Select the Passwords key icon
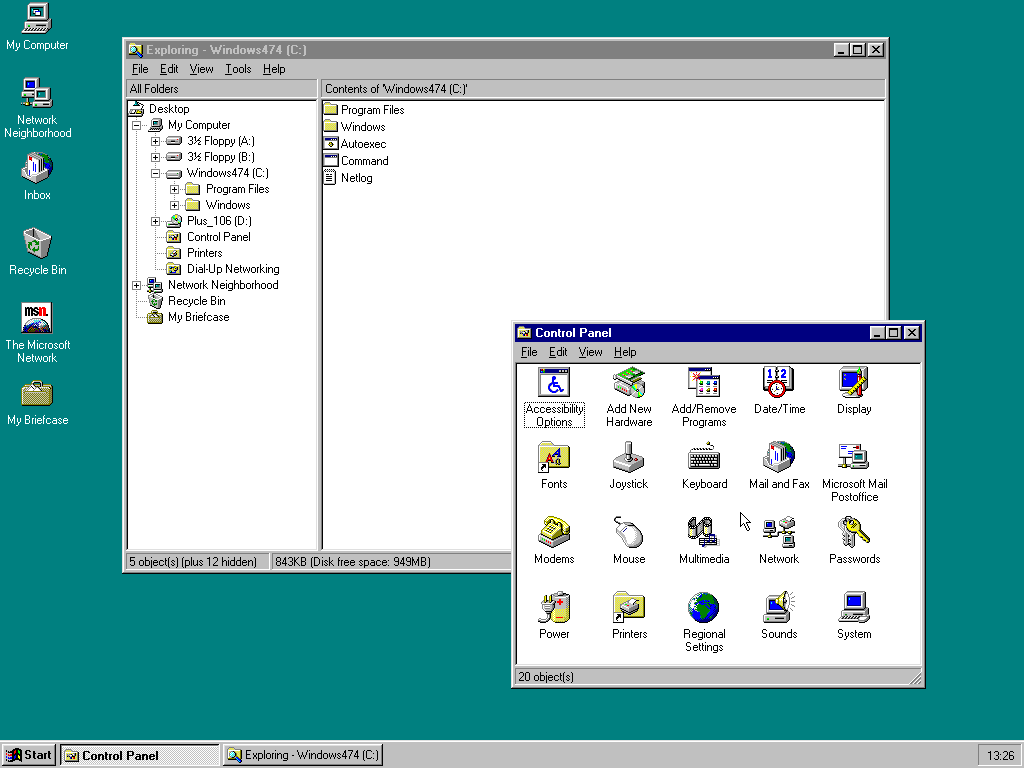The image size is (1024, 768). click(853, 533)
